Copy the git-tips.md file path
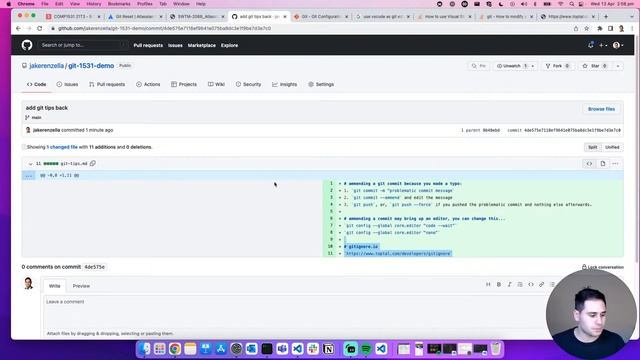This screenshot has width=640, height=360. coord(93,163)
